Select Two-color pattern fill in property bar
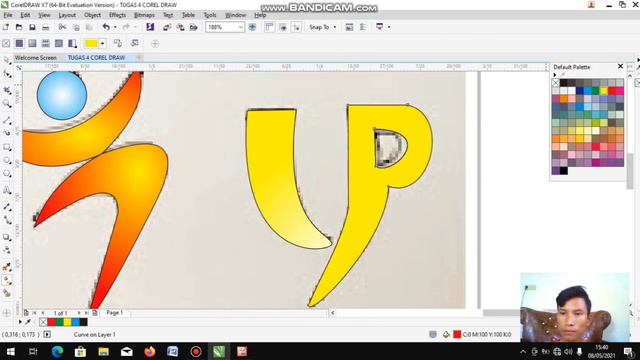Screen dimensions: 640x360 (x=72, y=43)
